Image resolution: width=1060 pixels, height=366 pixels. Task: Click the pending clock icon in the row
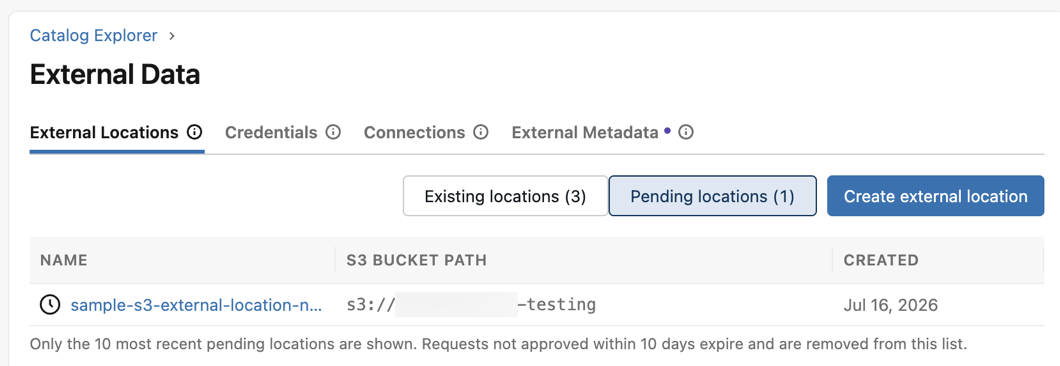[x=50, y=305]
